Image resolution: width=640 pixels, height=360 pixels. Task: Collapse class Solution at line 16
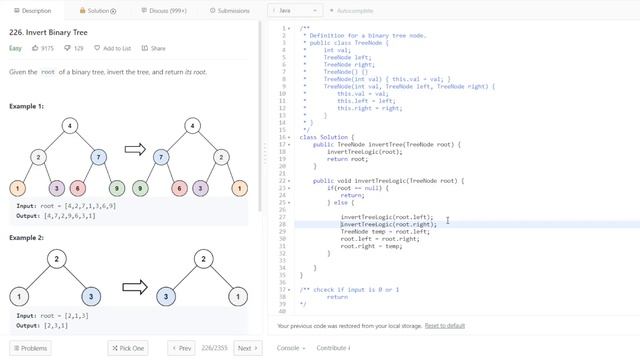click(x=289, y=138)
